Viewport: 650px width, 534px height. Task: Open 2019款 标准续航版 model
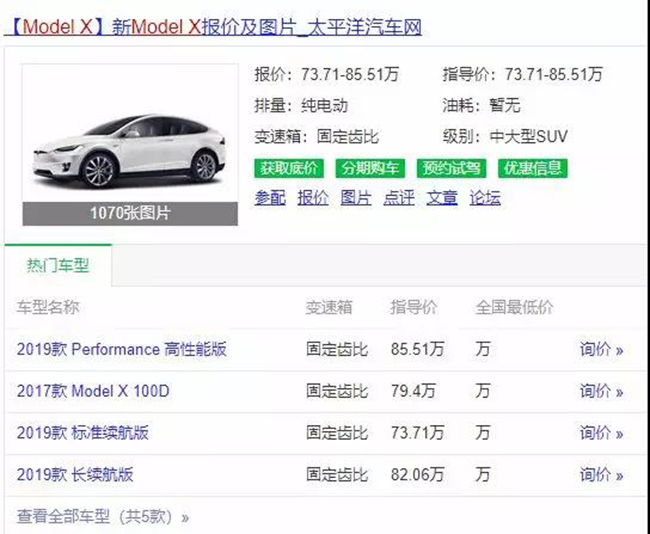82,433
